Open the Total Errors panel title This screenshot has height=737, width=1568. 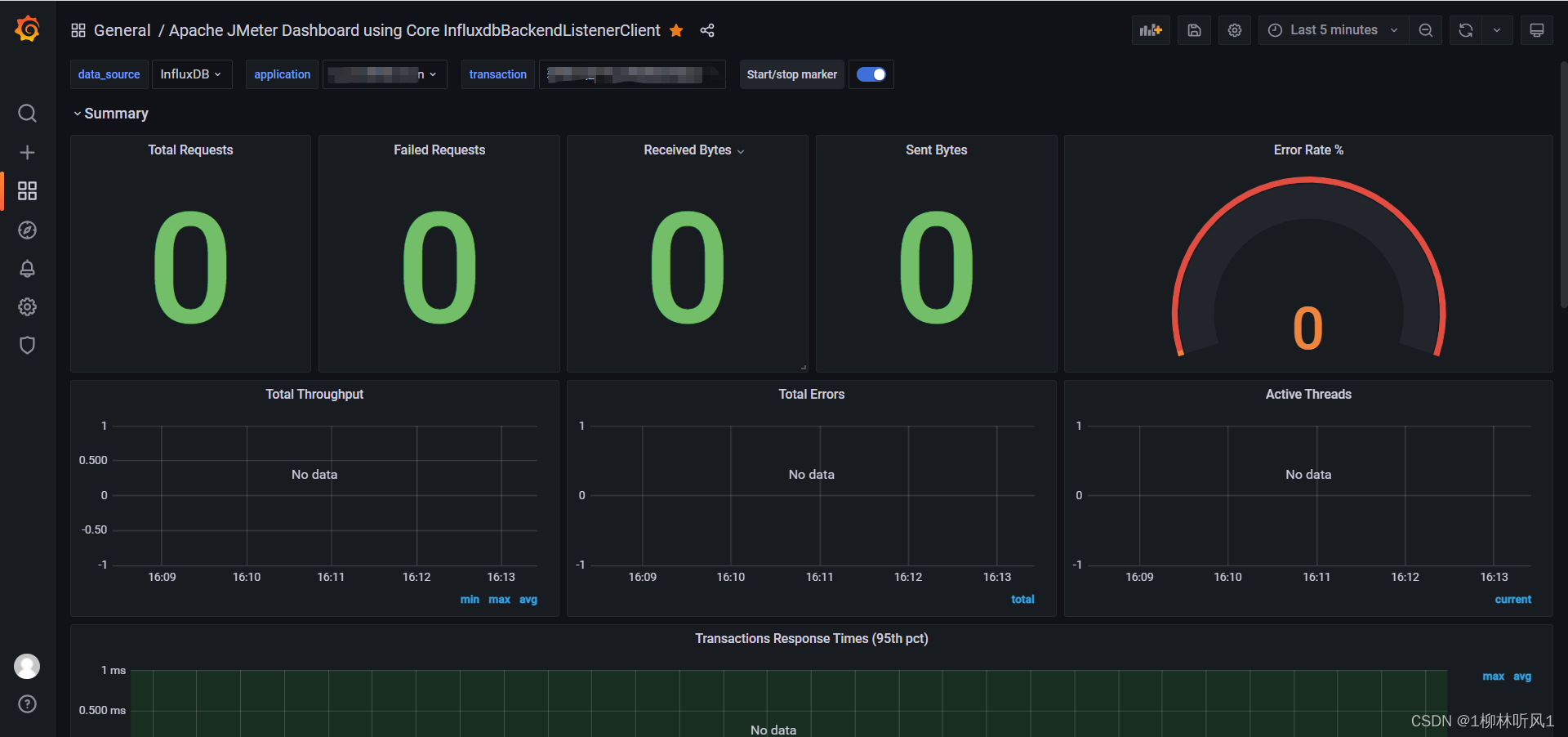tap(811, 395)
